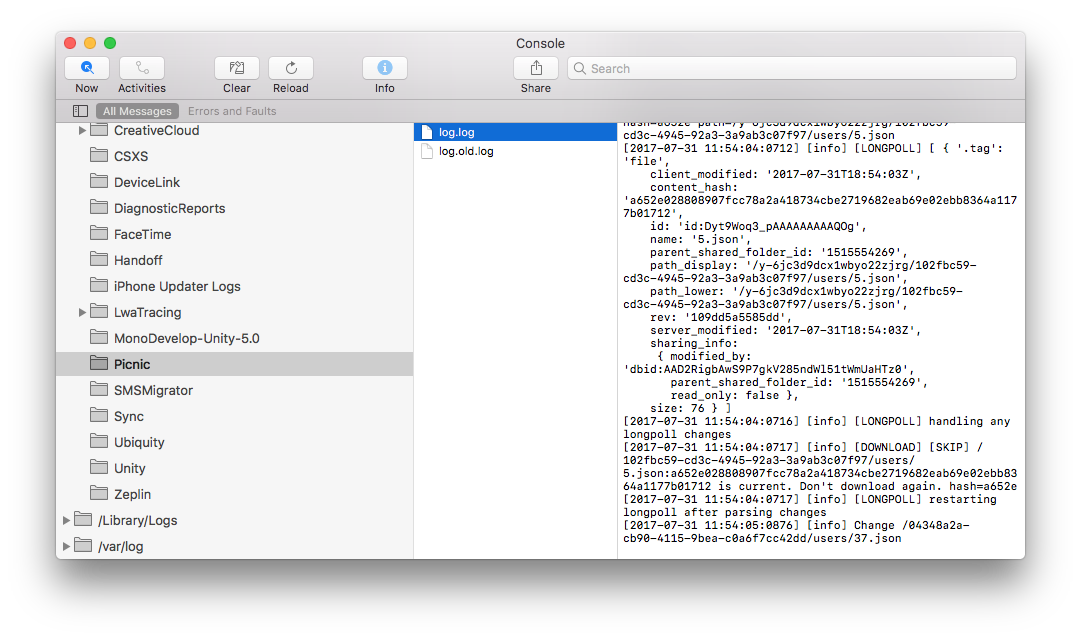This screenshot has height=639, width=1081.
Task: Show details with the Info icon
Action: [385, 68]
